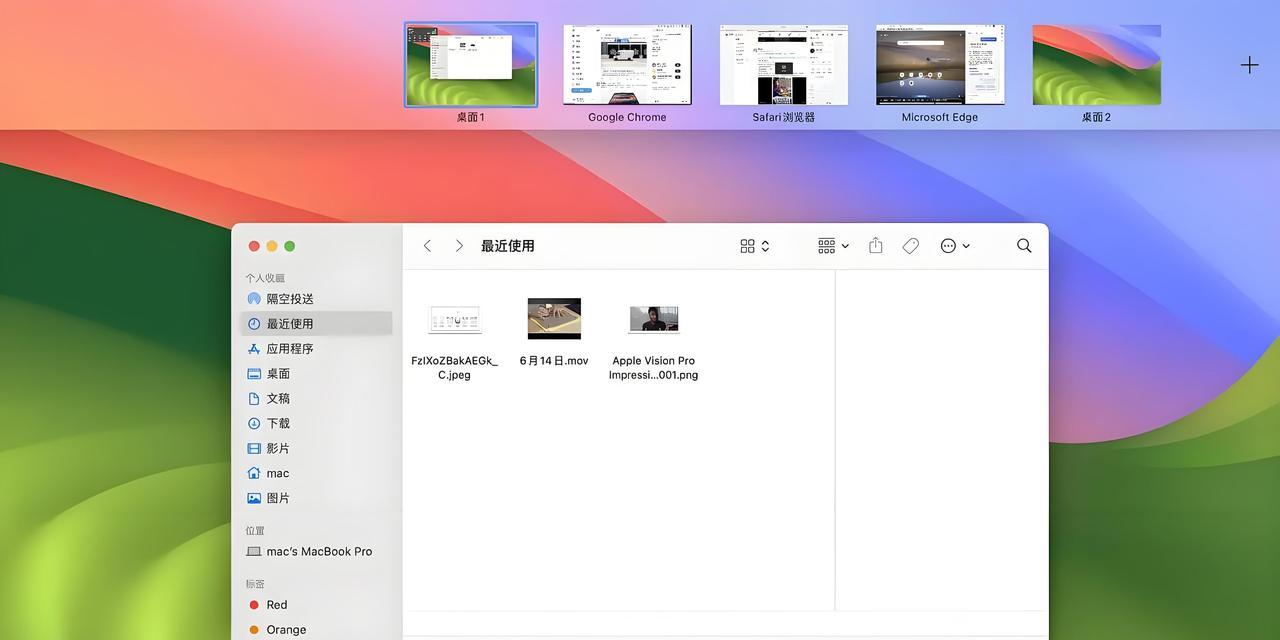This screenshot has width=1280, height=640.
Task: Click the MacBook Pro laptop icon
Action: [254, 551]
